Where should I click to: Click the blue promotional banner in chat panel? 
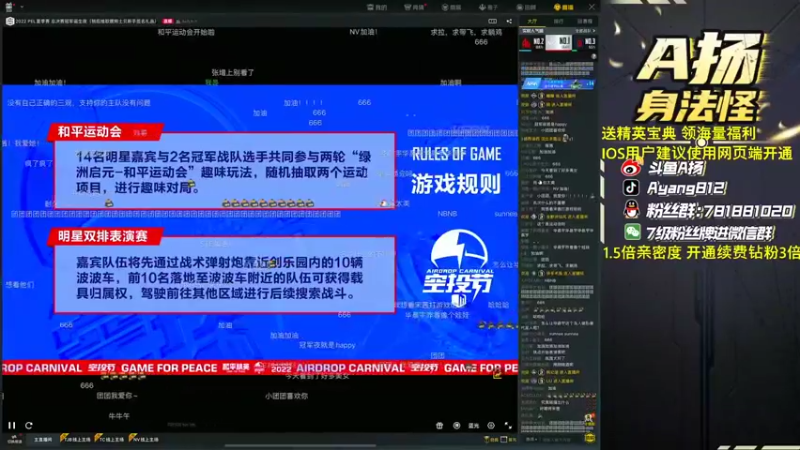[558, 84]
